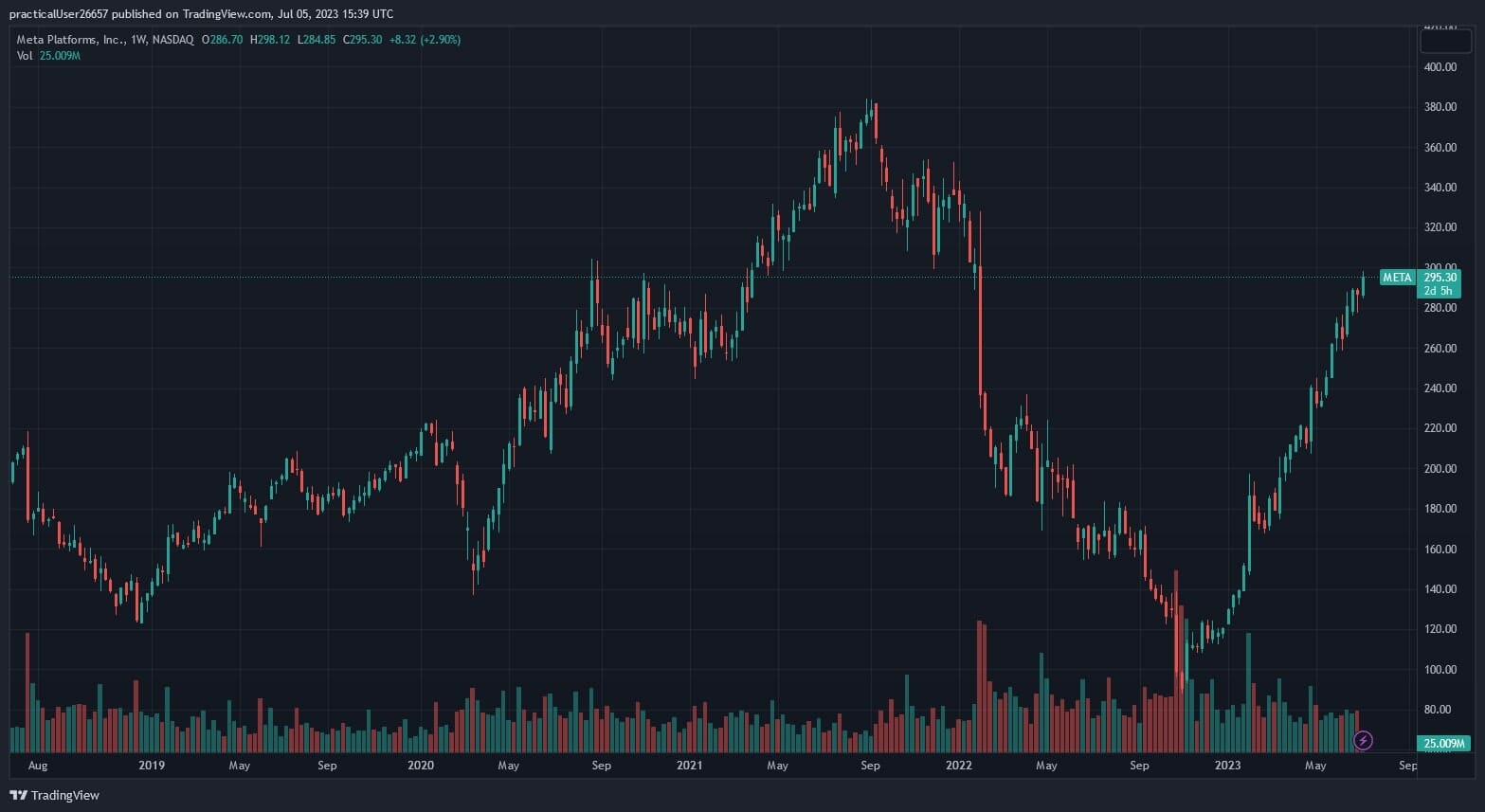Click the 400.00 level on price scale
Viewport: 1485px width, 812px height.
click(x=1440, y=67)
